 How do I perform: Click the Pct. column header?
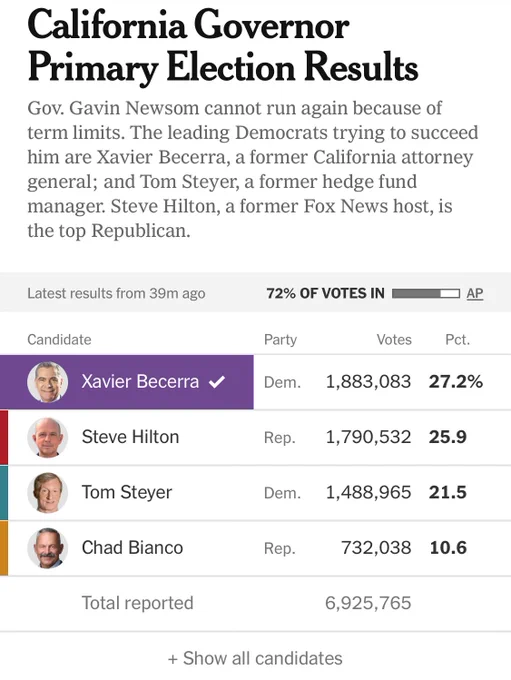458,339
